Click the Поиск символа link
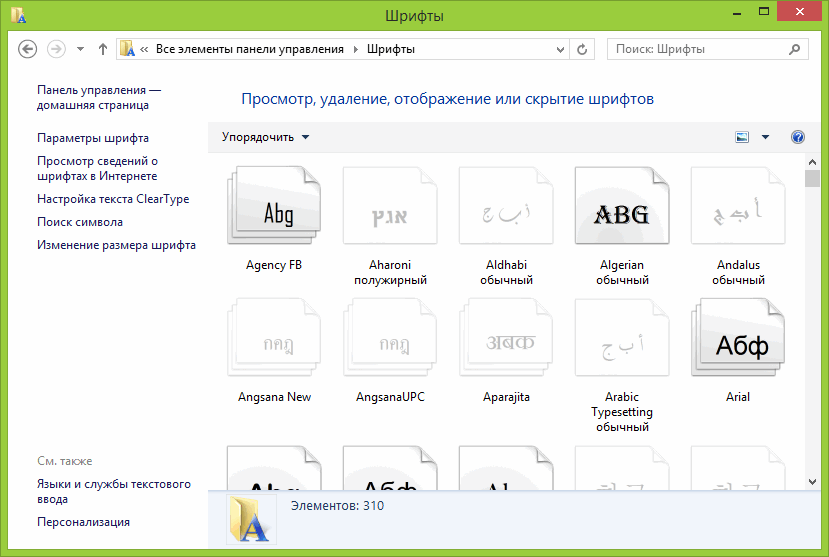The width and height of the screenshot is (829, 557). [80, 222]
